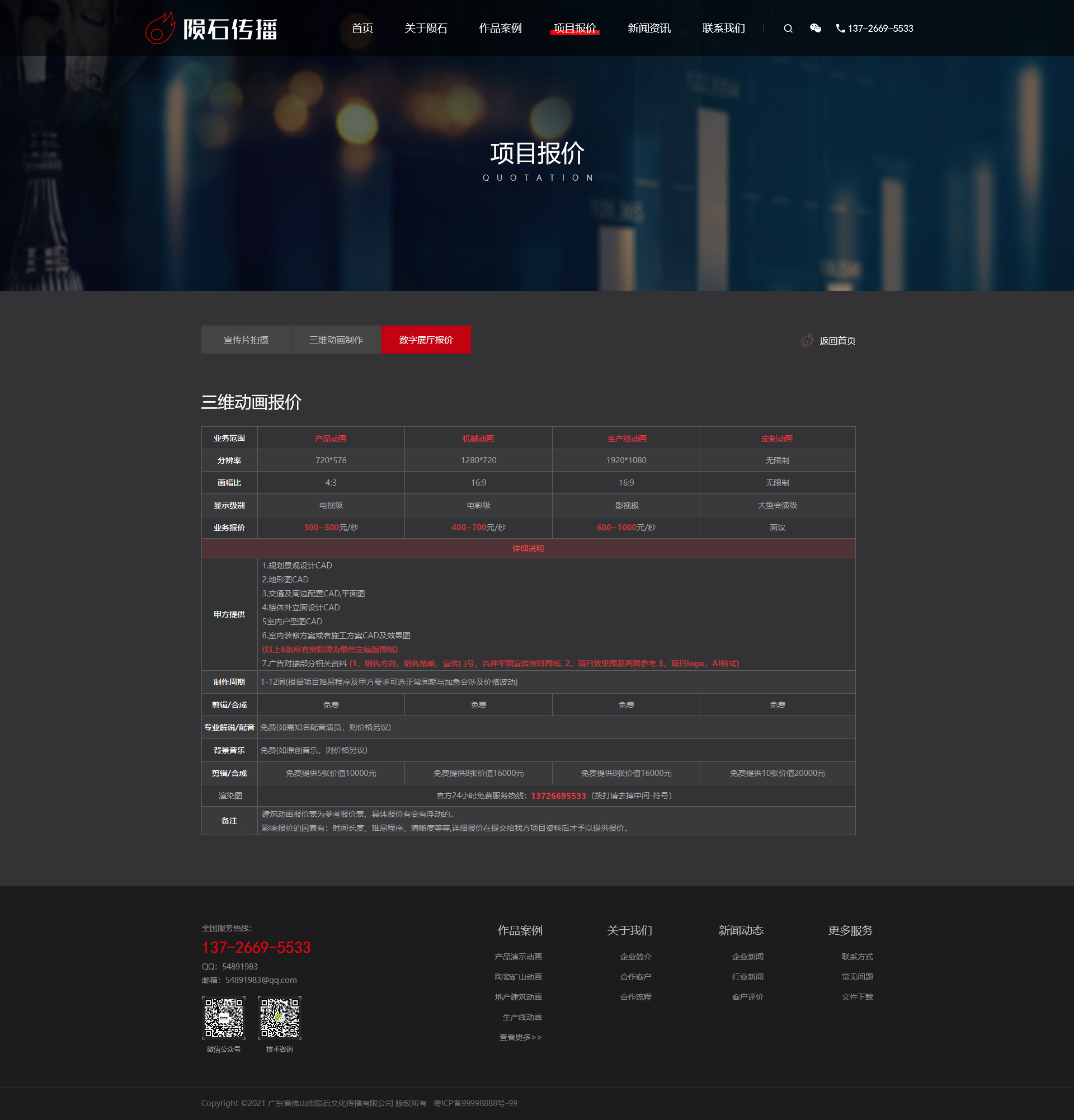The width and height of the screenshot is (1074, 1120).
Task: Open 联系我们 navigation item
Action: (723, 28)
